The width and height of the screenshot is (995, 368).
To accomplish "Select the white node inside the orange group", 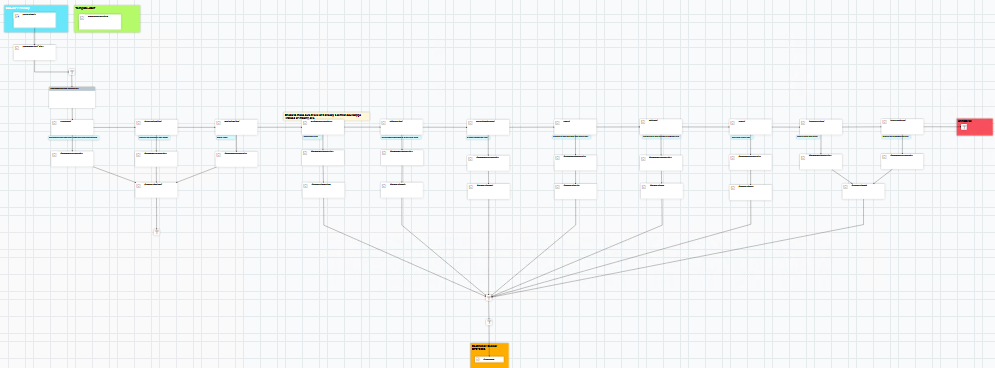I will click(488, 360).
